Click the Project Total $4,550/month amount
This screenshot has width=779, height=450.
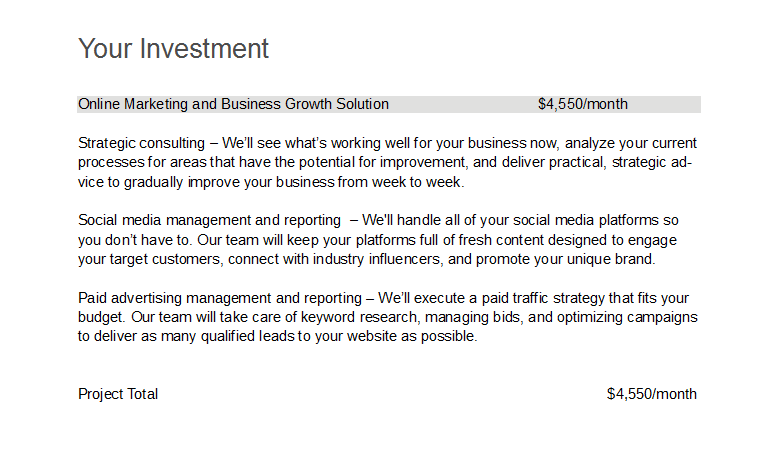point(651,394)
